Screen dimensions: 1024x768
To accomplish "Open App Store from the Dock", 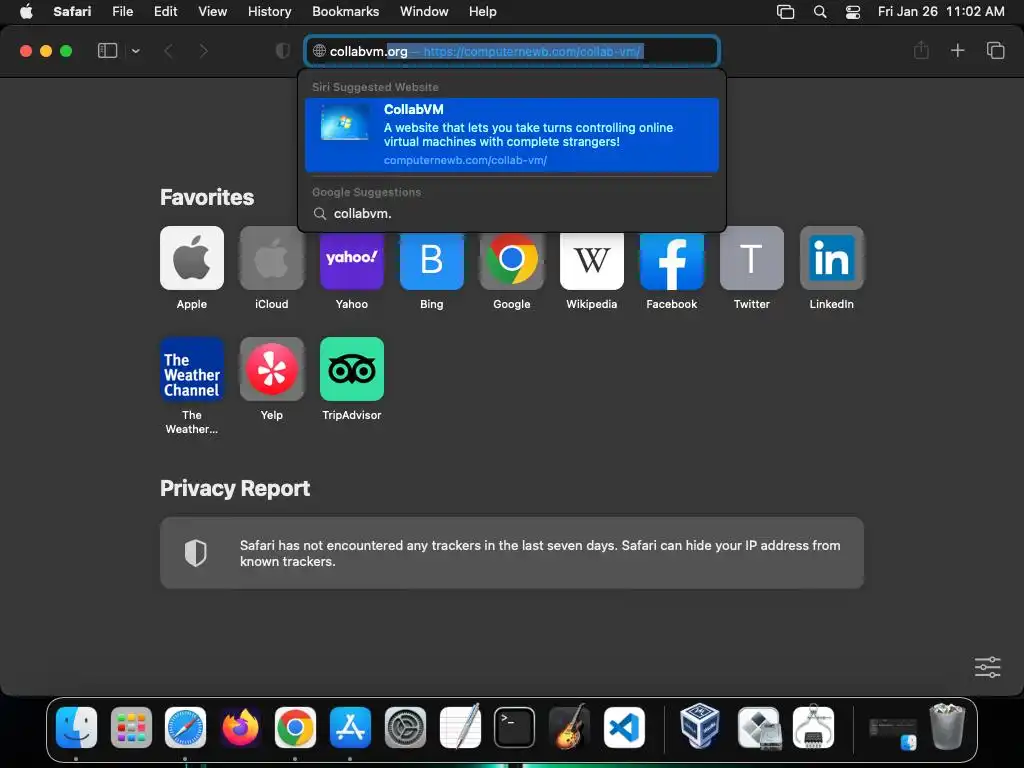I will 350,727.
